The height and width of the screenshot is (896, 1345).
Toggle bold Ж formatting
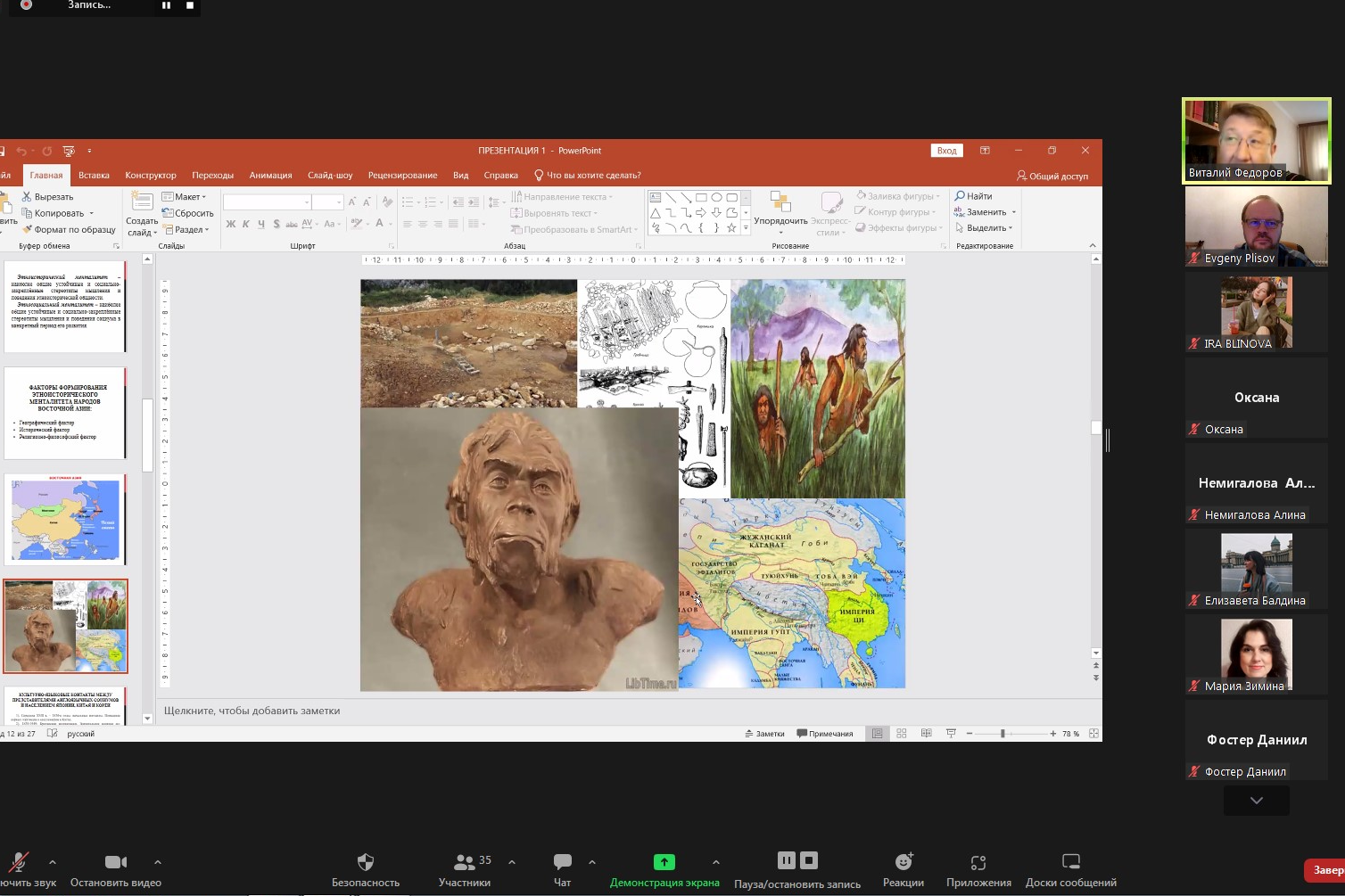[x=230, y=224]
